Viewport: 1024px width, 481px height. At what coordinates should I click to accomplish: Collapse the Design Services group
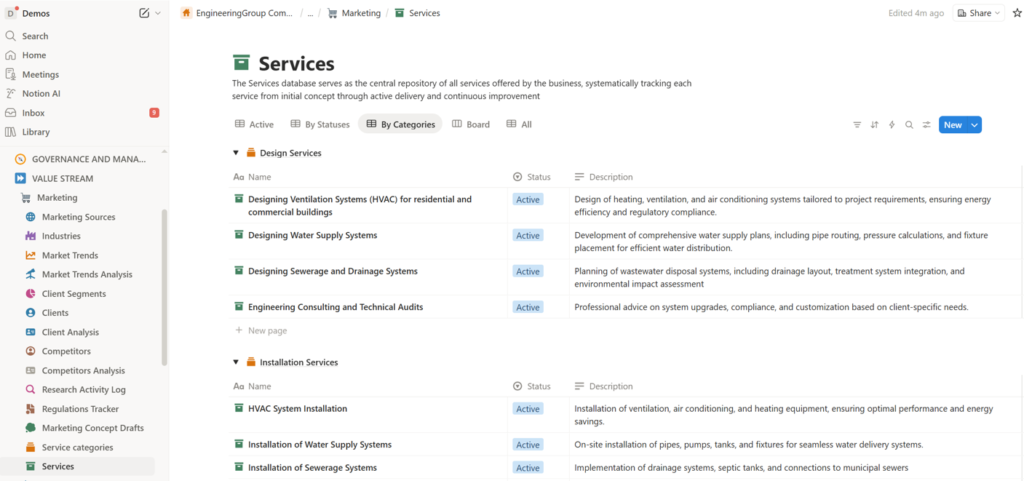pos(236,153)
